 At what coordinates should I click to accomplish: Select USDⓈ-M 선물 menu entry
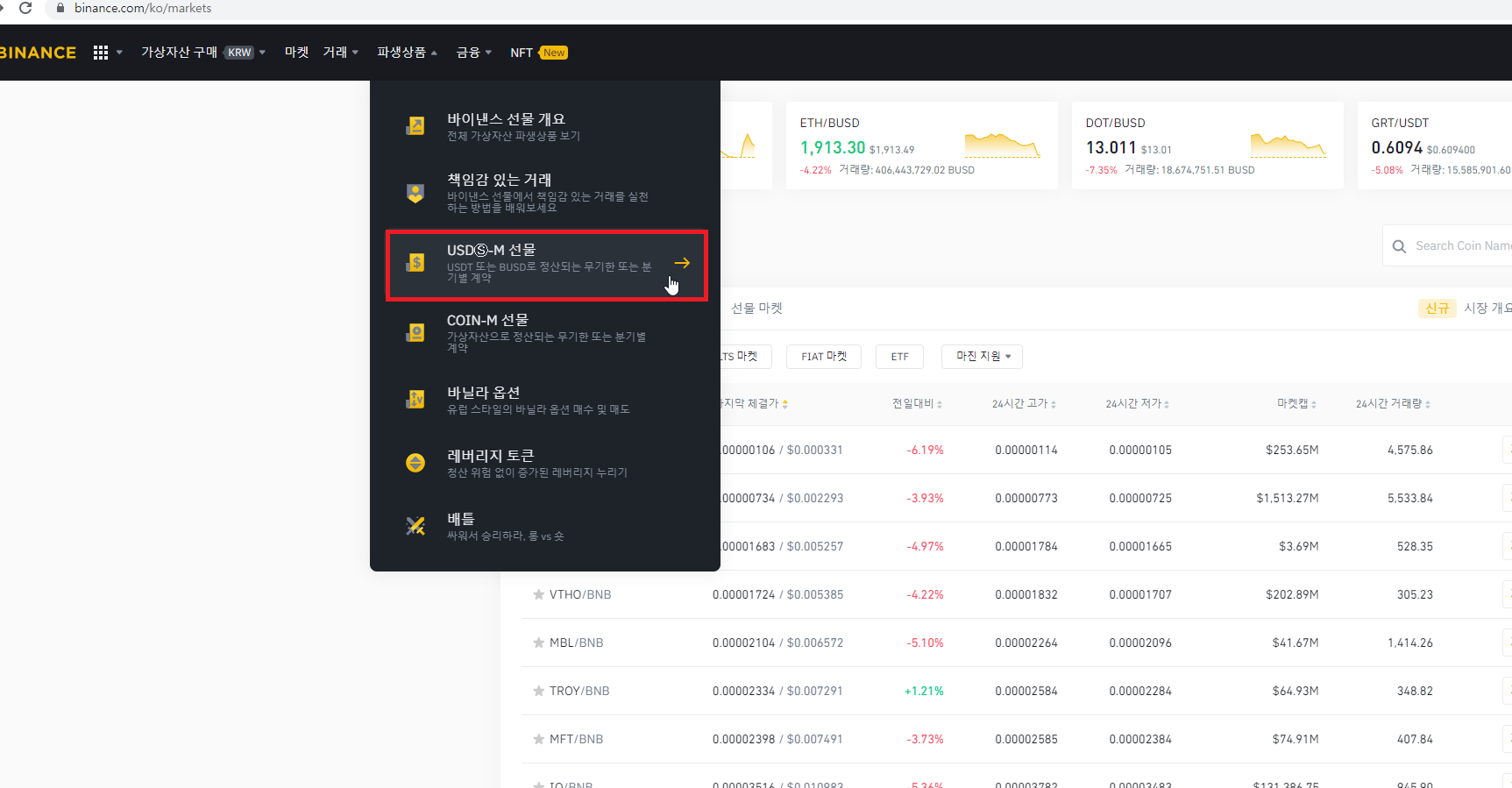(x=547, y=266)
